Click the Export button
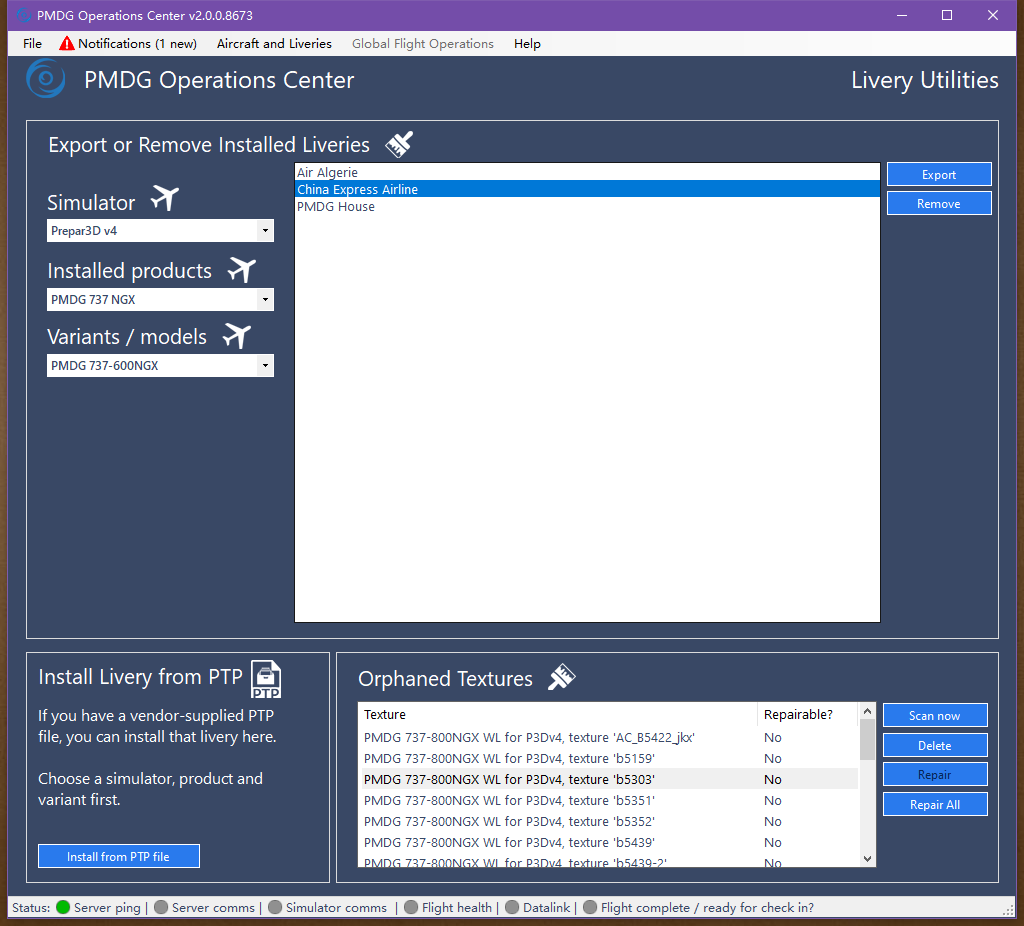Image resolution: width=1024 pixels, height=926 pixels. pyautogui.click(x=939, y=174)
